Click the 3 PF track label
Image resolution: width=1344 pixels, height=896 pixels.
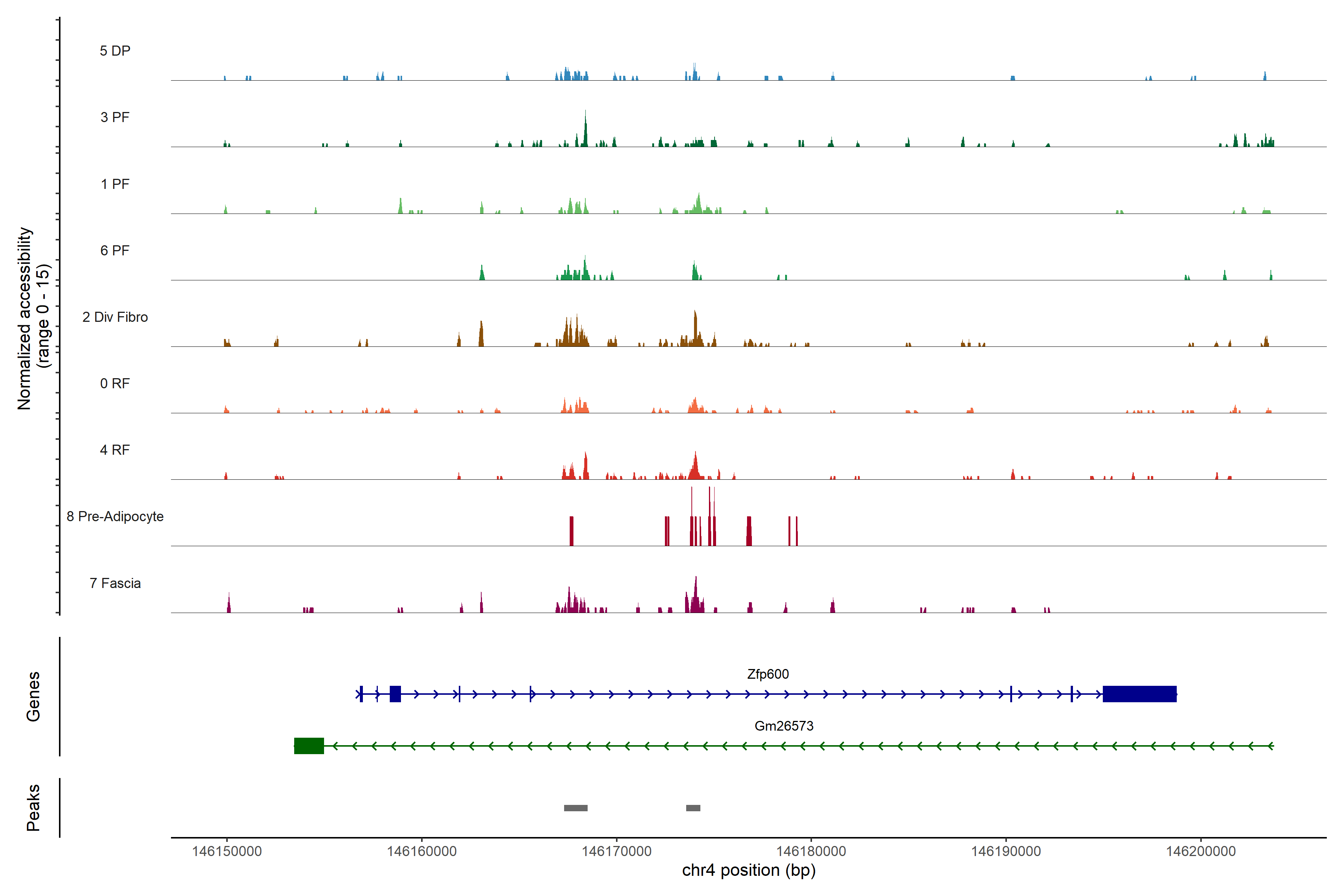(x=115, y=117)
